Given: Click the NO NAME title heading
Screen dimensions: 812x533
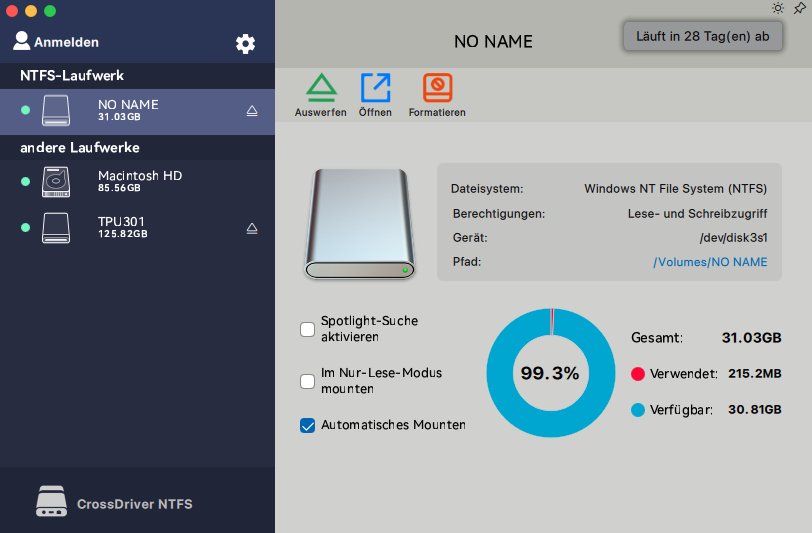Looking at the screenshot, I should pyautogui.click(x=493, y=41).
